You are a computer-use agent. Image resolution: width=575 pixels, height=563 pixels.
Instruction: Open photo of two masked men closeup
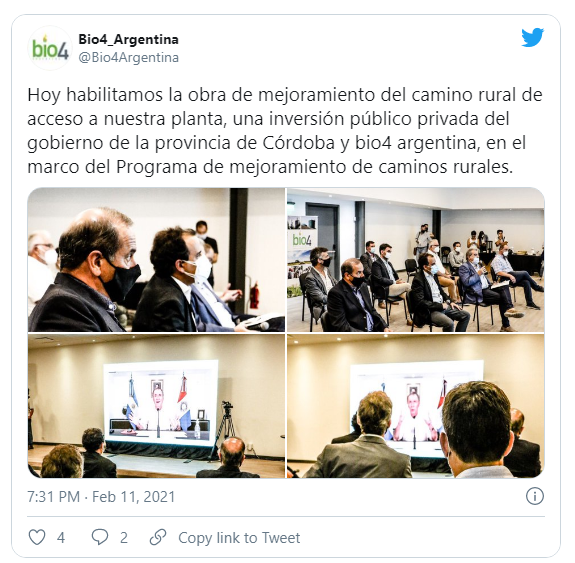tap(156, 260)
